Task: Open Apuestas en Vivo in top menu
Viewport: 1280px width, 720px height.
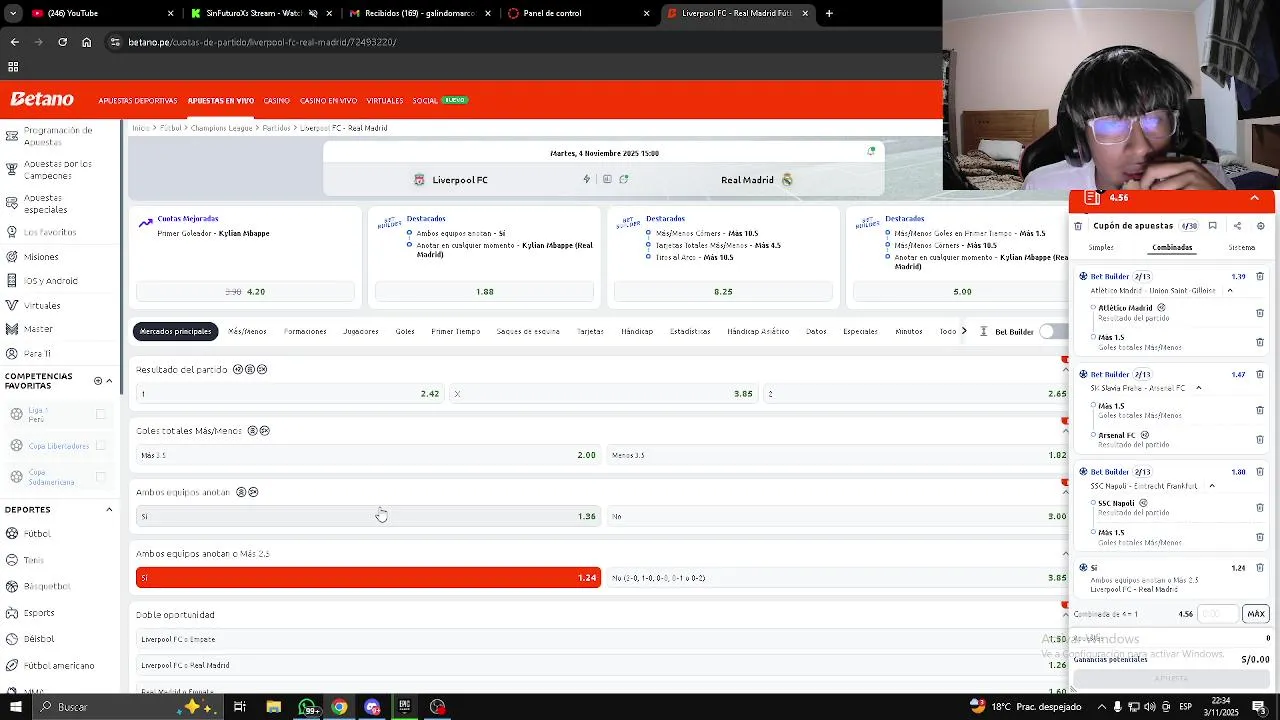Action: pos(220,100)
